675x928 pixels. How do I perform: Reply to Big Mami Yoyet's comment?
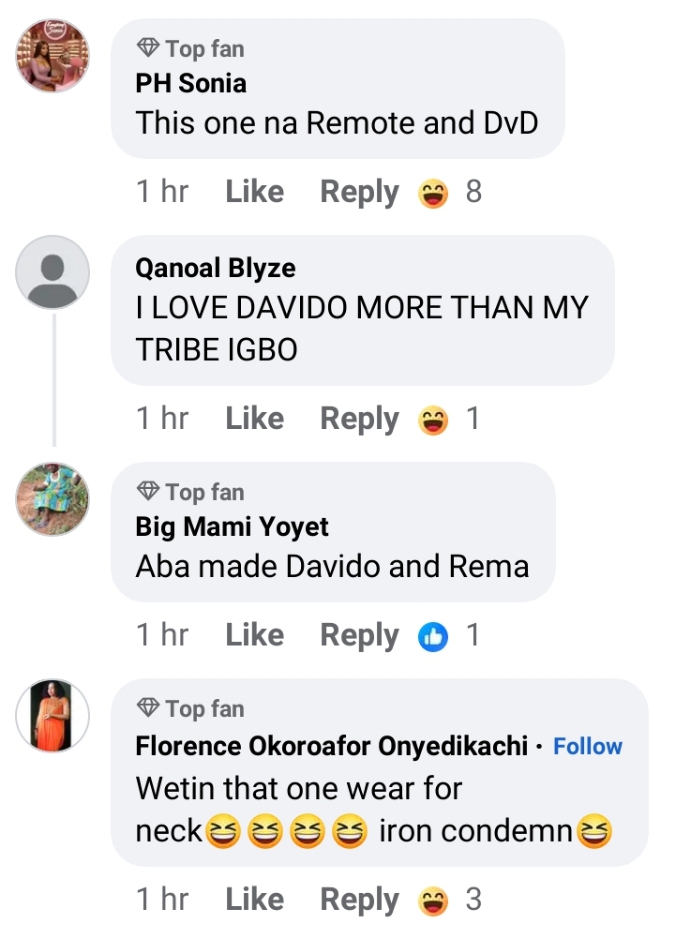[359, 635]
